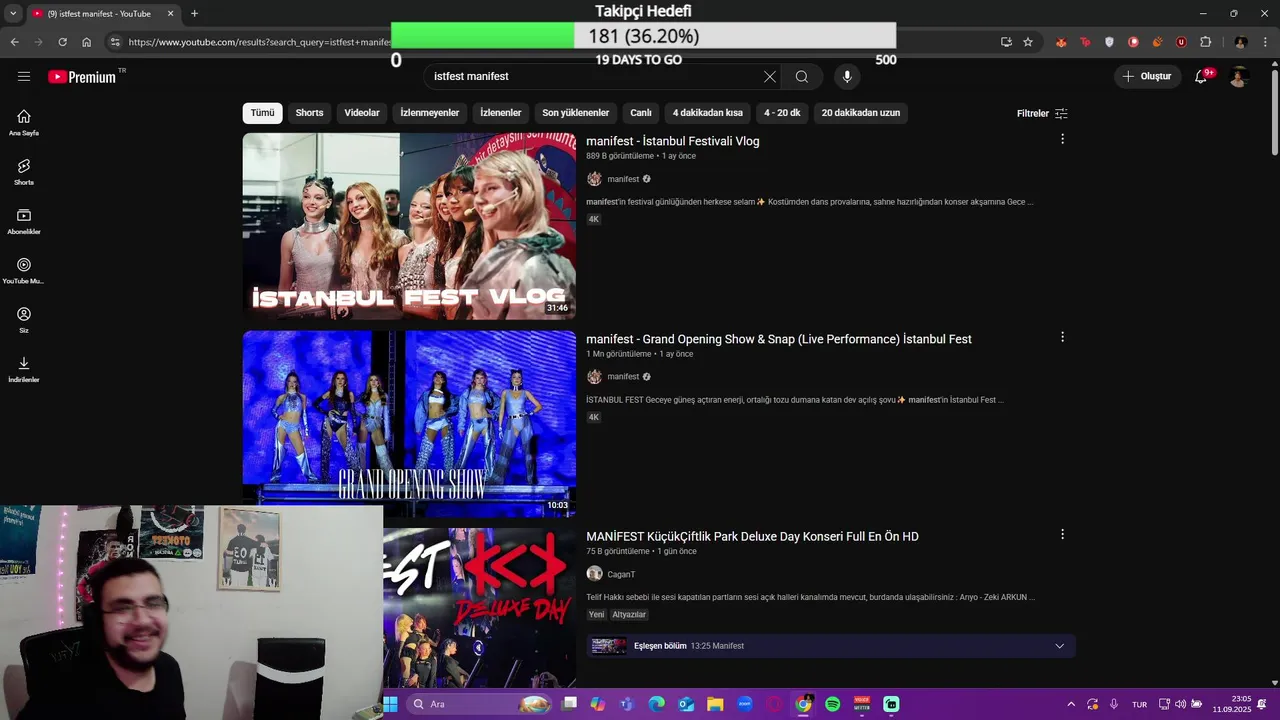This screenshot has width=1280, height=720.
Task: Switch the TUR keyboard language indicator
Action: coord(1139,704)
